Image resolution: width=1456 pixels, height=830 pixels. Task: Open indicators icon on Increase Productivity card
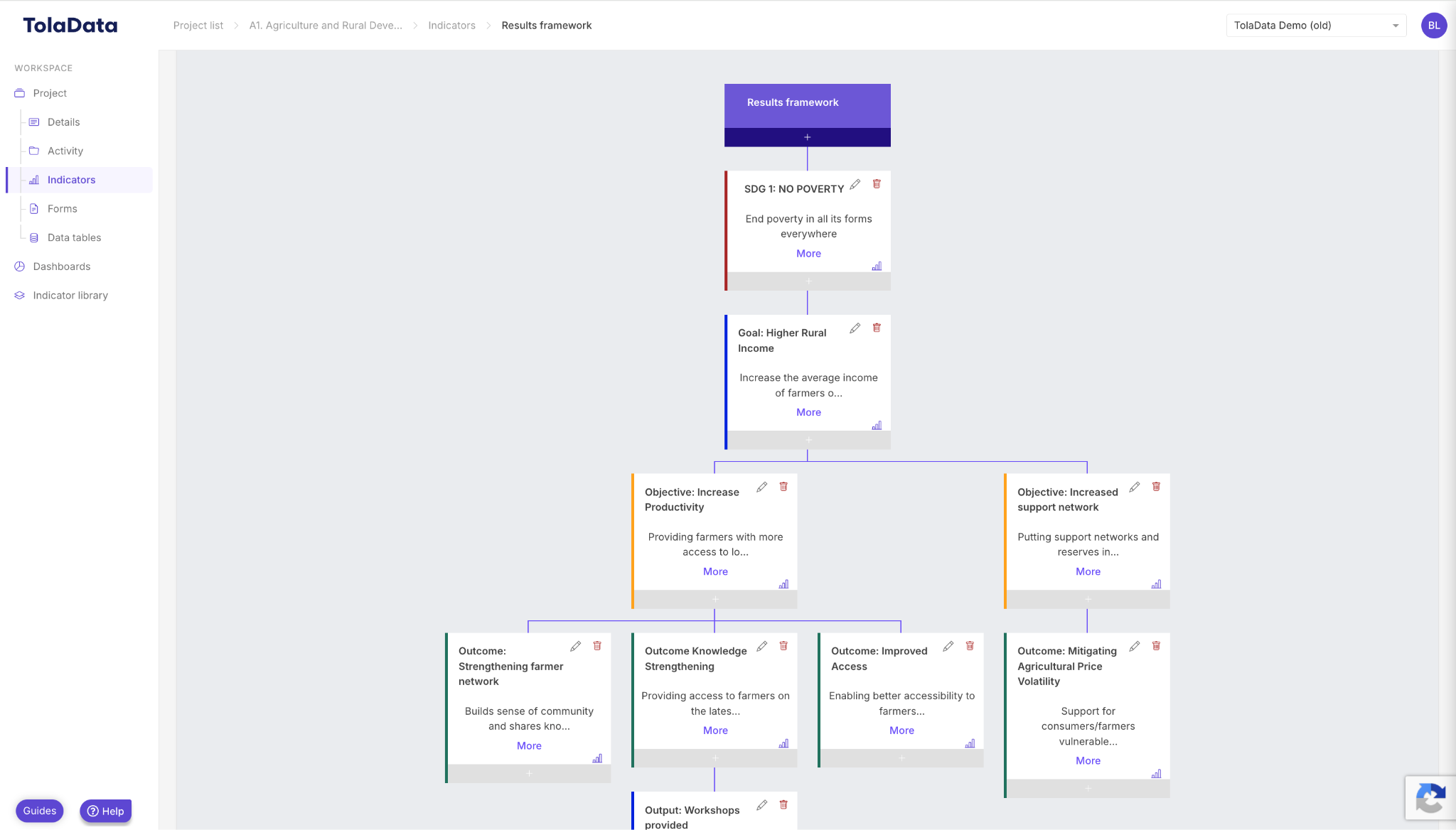783,585
